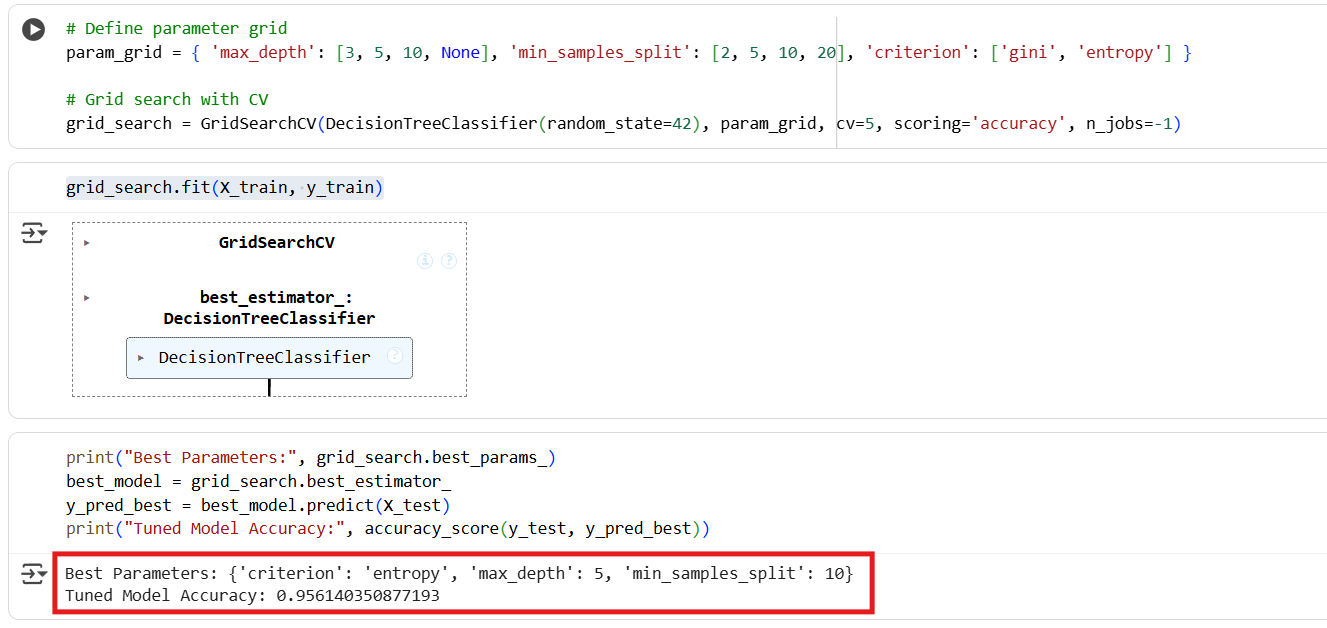
Task: Click the output options icon below the fit cell
Action: [33, 232]
